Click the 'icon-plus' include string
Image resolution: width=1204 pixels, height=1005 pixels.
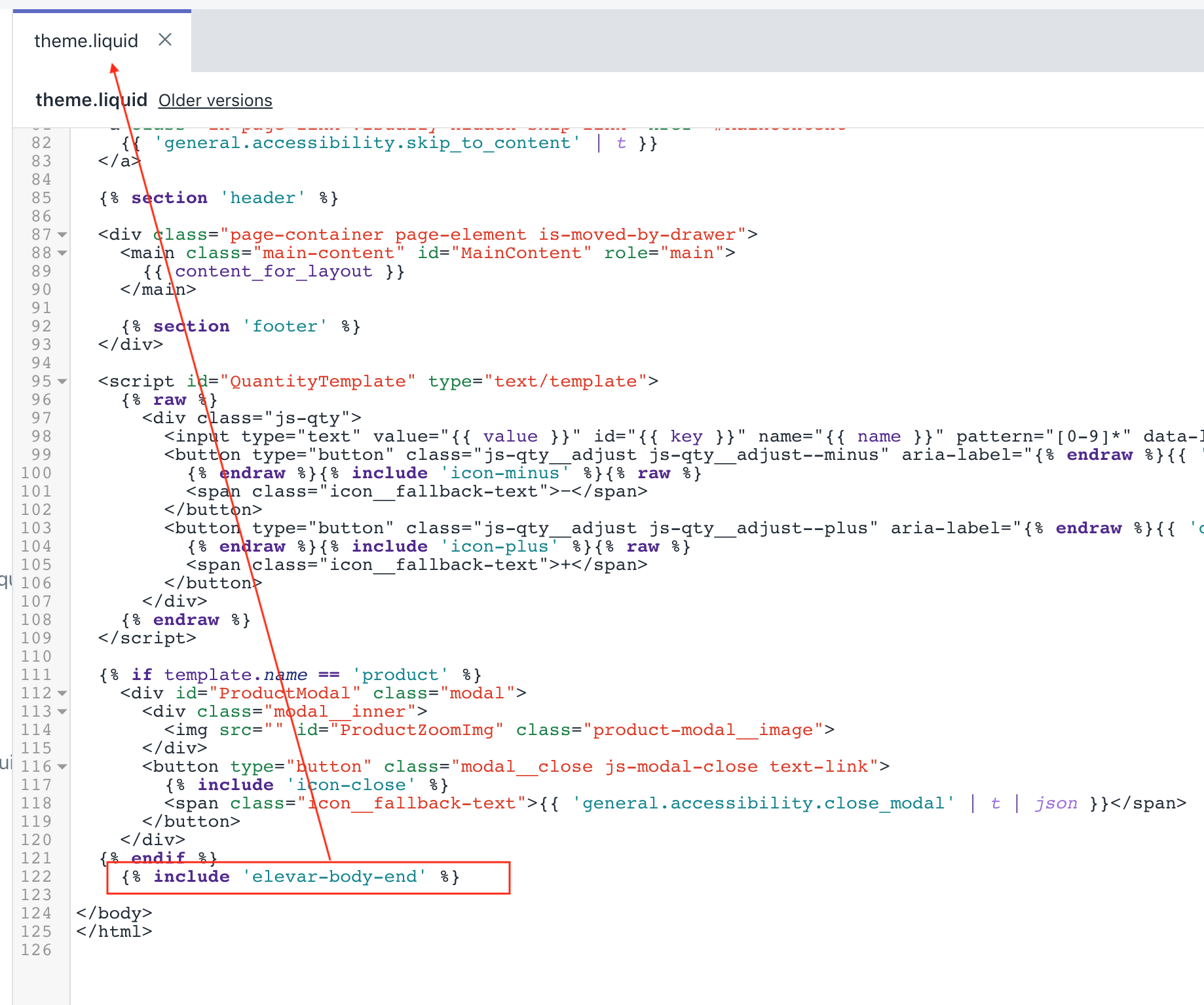pyautogui.click(x=499, y=546)
